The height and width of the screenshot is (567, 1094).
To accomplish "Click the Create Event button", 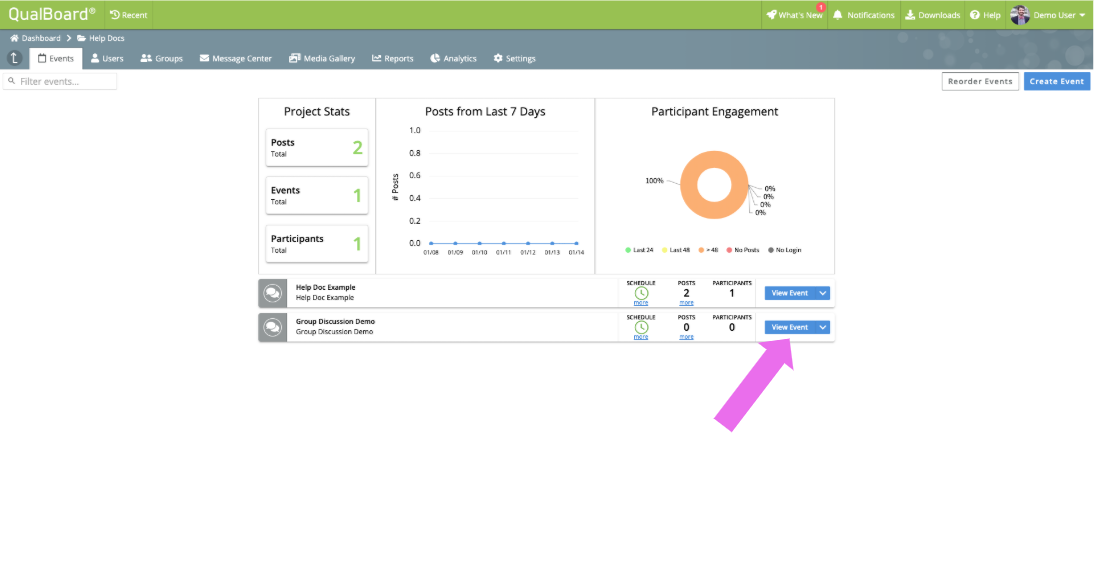I will [1056, 82].
